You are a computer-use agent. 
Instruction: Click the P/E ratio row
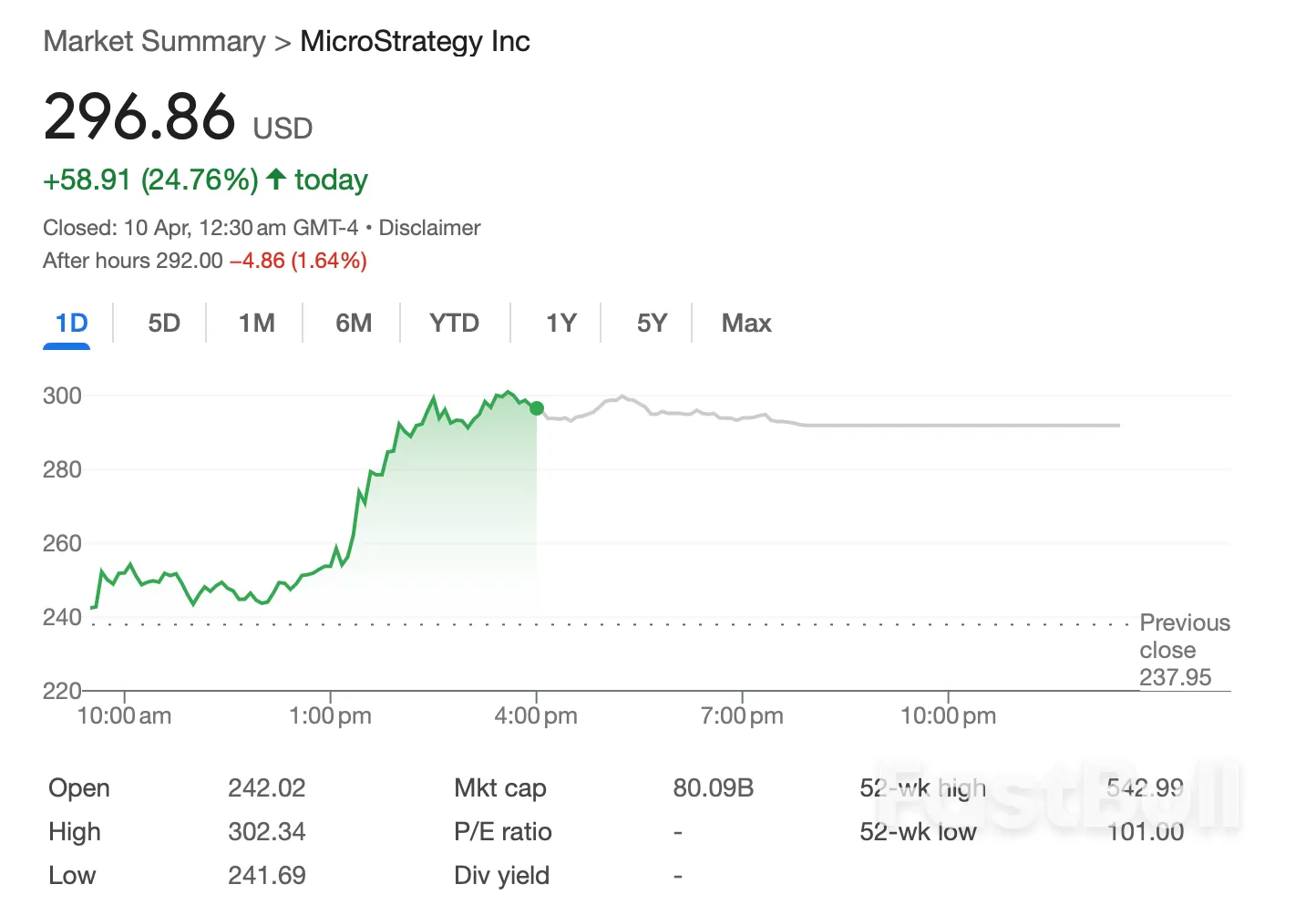(x=502, y=831)
